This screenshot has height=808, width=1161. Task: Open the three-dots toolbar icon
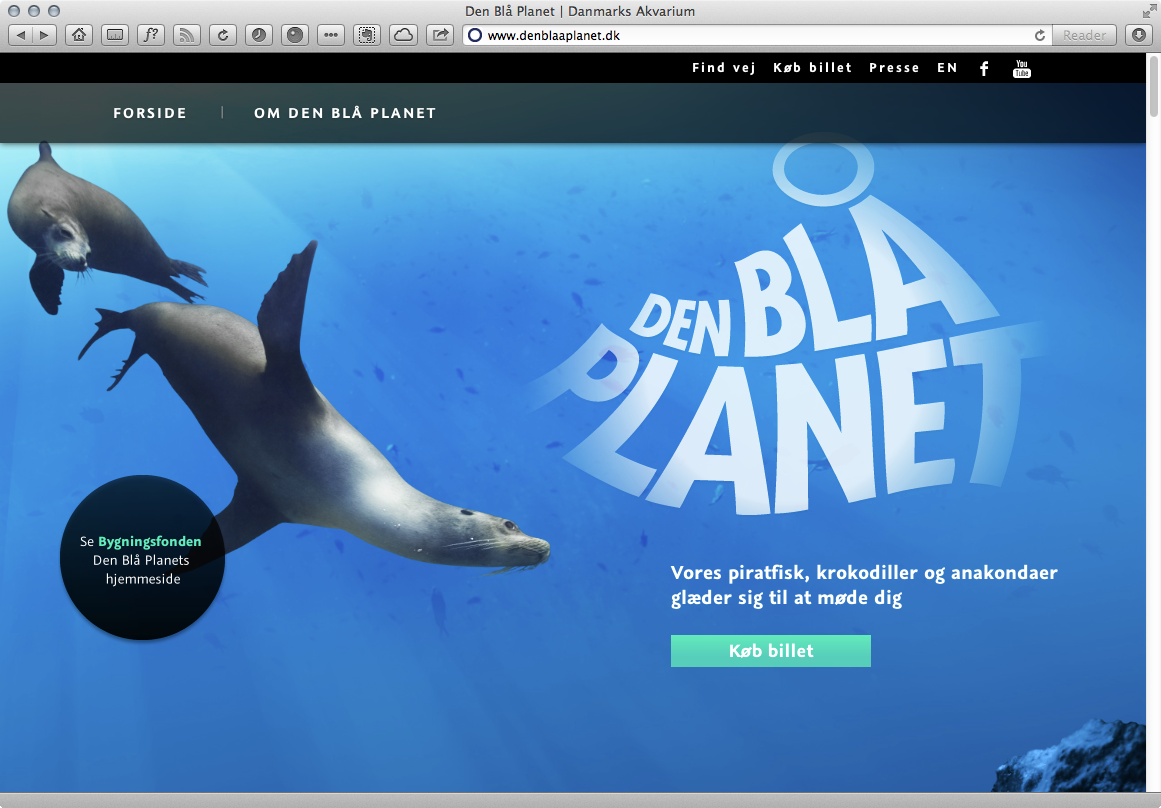click(x=331, y=35)
